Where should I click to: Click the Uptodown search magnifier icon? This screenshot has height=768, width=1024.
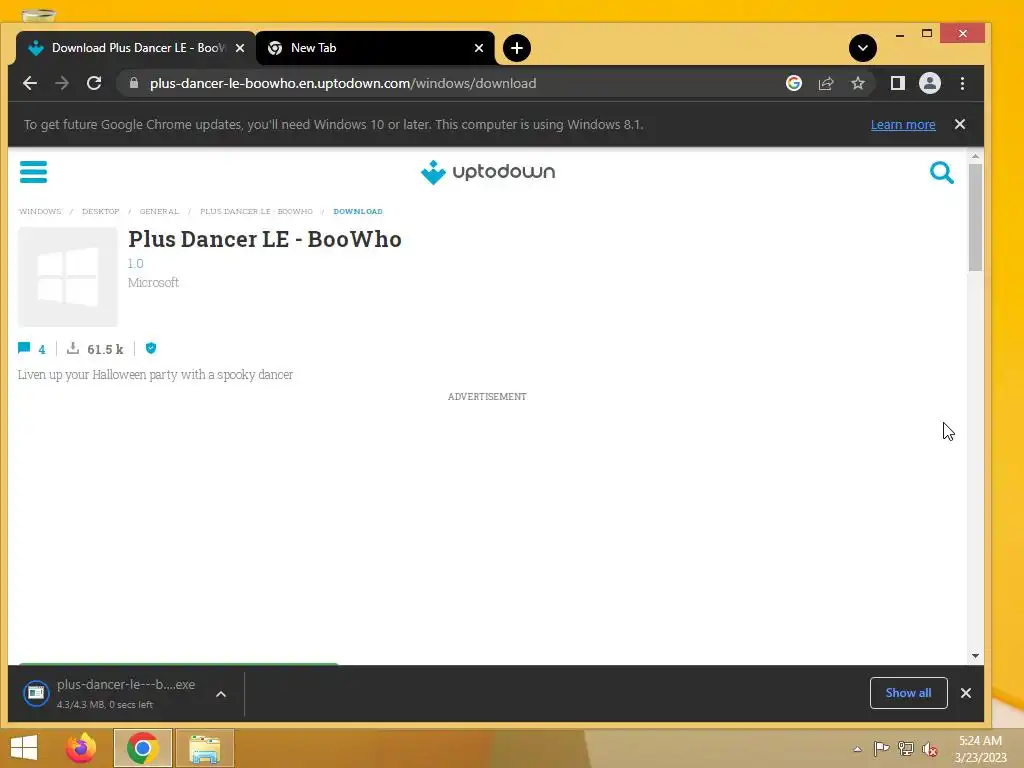941,172
